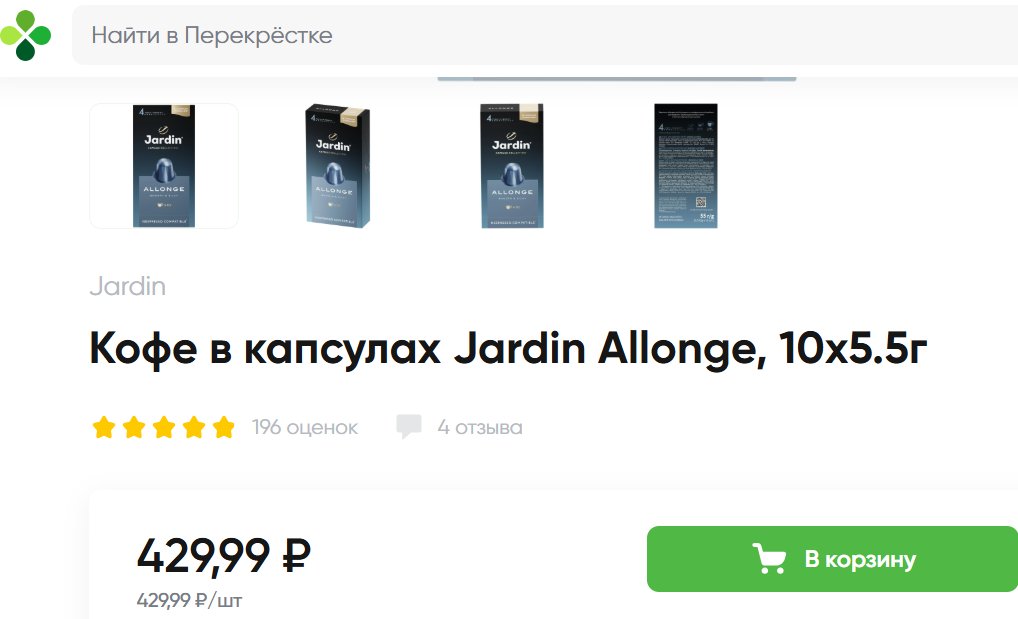This screenshot has width=1018, height=619.
Task: Click the fourth yellow rating star
Action: [x=193, y=427]
